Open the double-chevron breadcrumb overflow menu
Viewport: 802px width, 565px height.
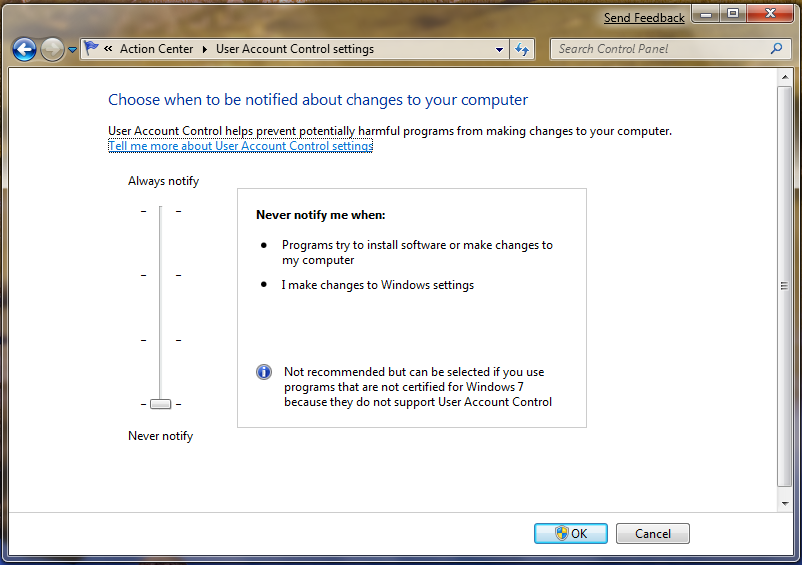click(x=108, y=49)
